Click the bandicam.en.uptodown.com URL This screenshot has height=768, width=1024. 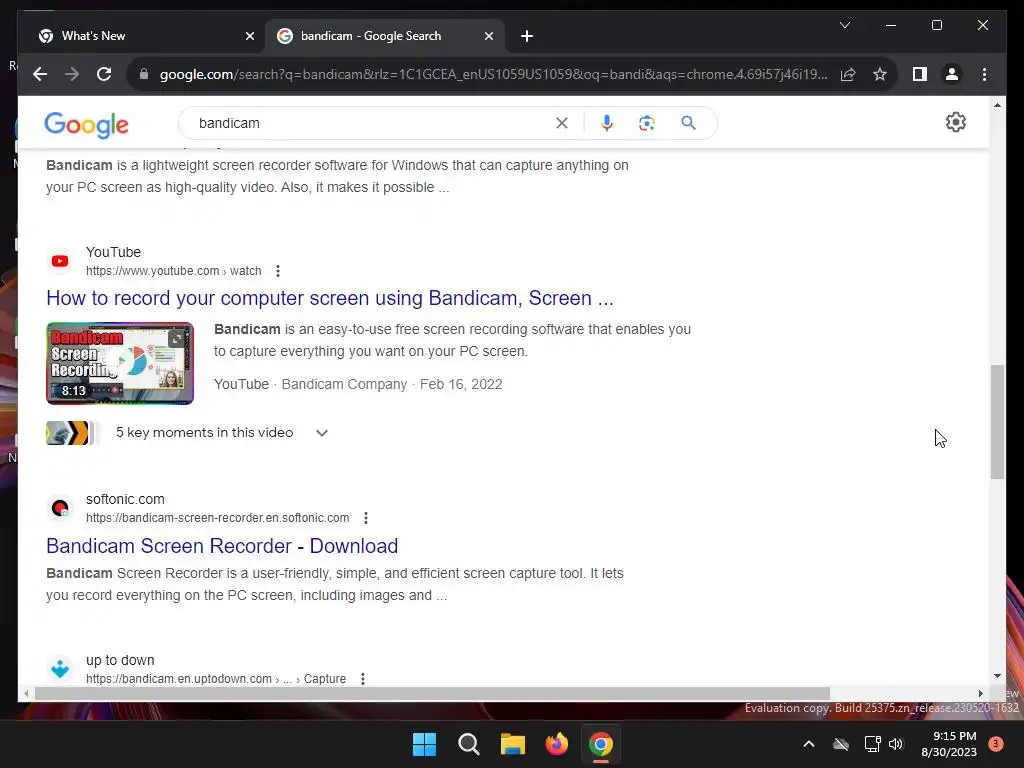216,679
